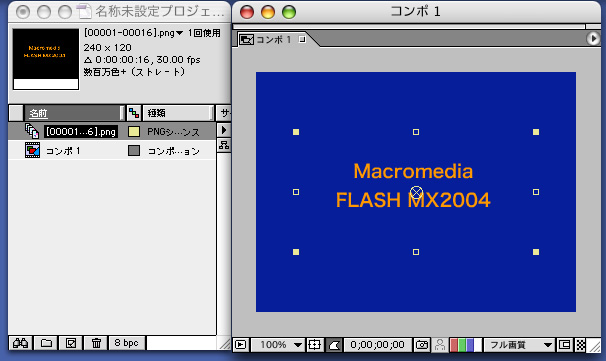Click the 8 bpc color depth button
Viewport: 606px width, 361px height.
[126, 343]
